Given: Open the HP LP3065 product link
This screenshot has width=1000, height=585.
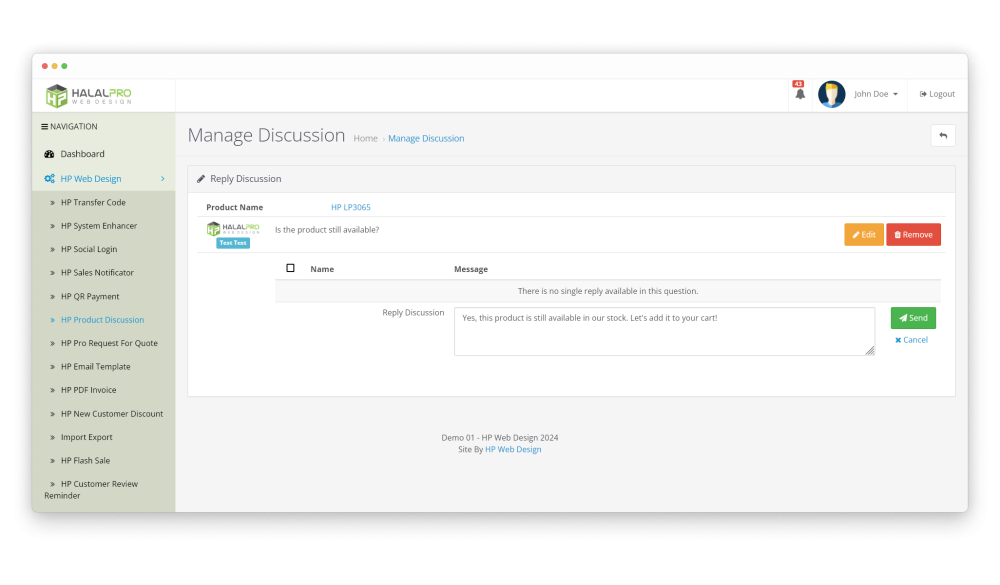Looking at the screenshot, I should pos(350,207).
